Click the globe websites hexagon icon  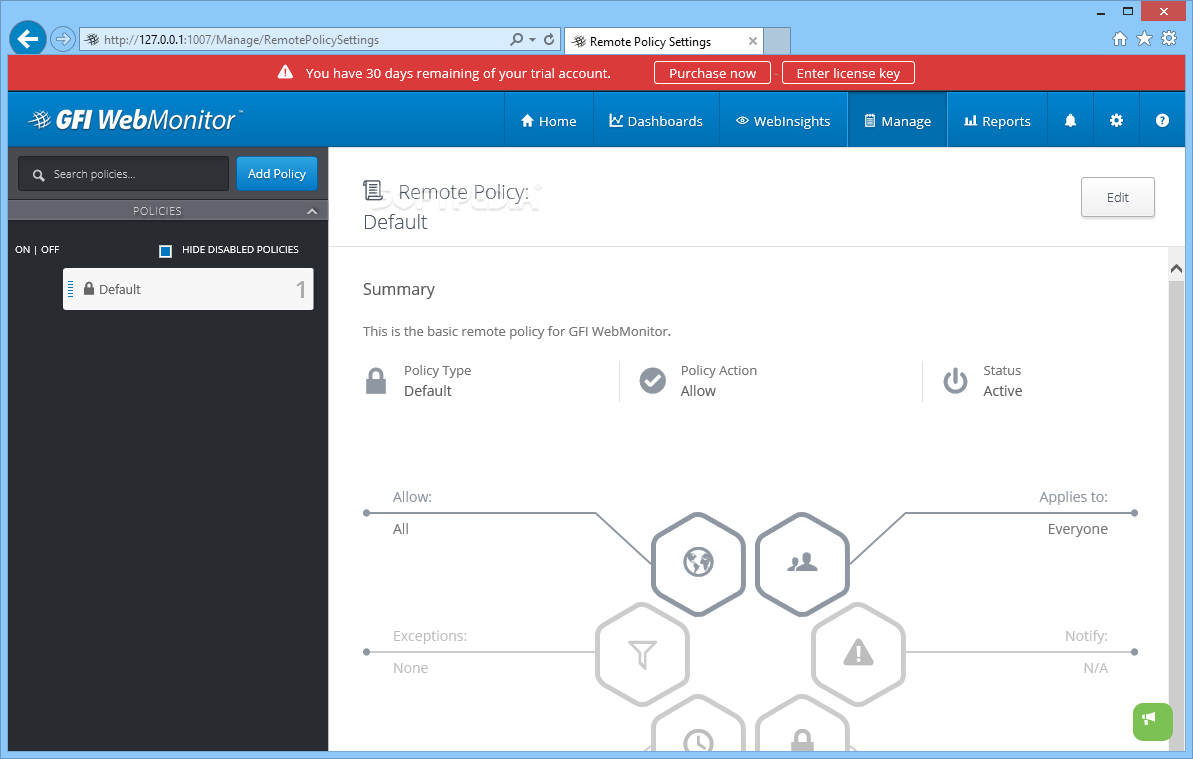[698, 564]
